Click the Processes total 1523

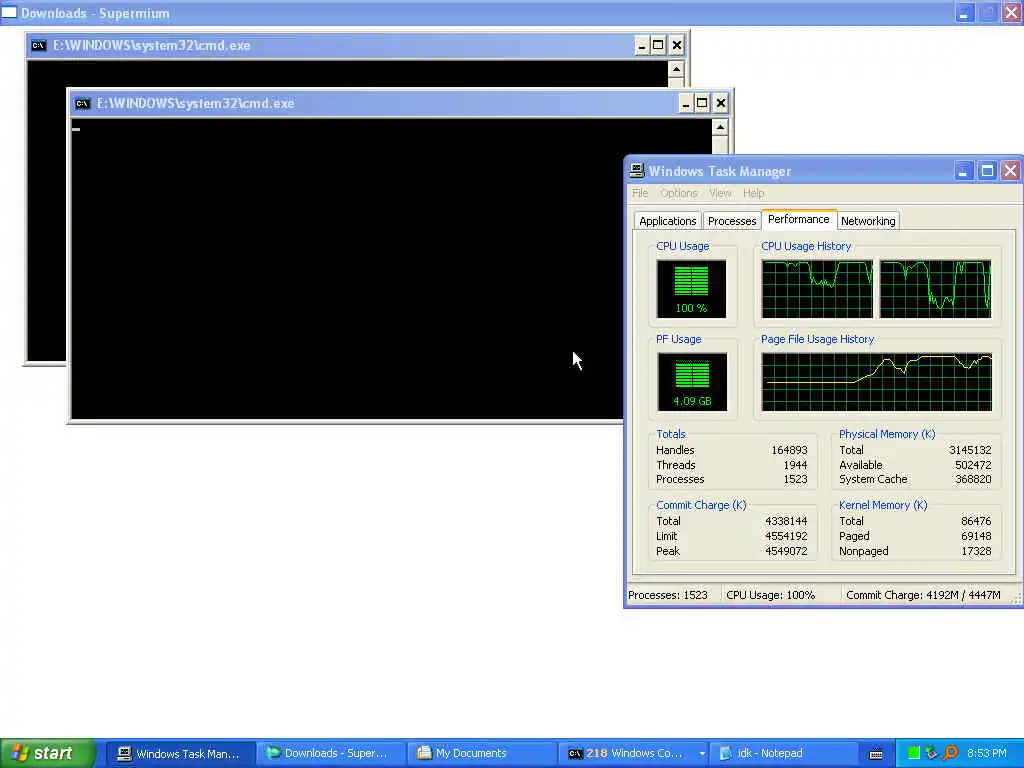click(x=795, y=479)
